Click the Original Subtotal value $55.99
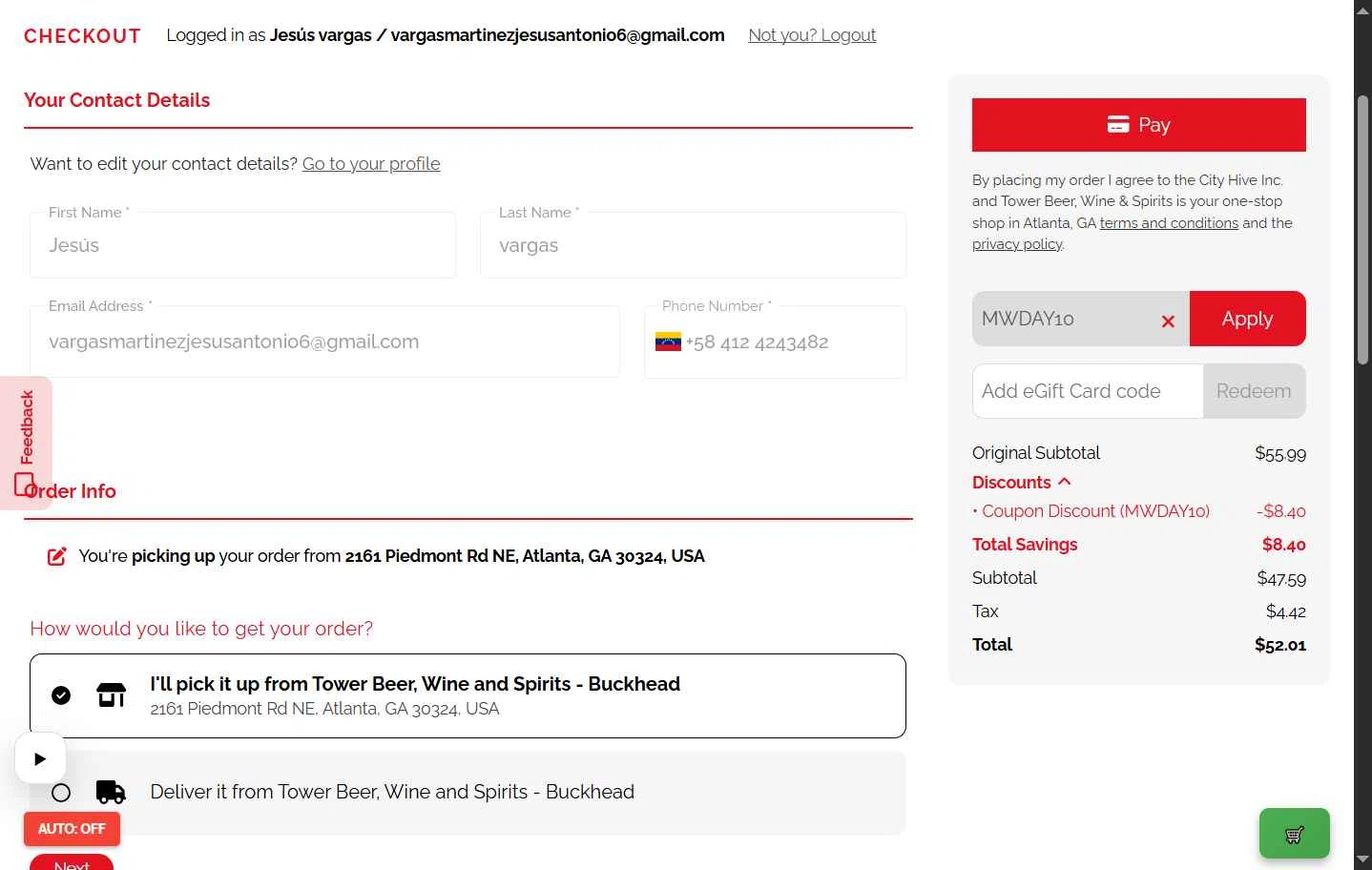1372x870 pixels. tap(1280, 453)
